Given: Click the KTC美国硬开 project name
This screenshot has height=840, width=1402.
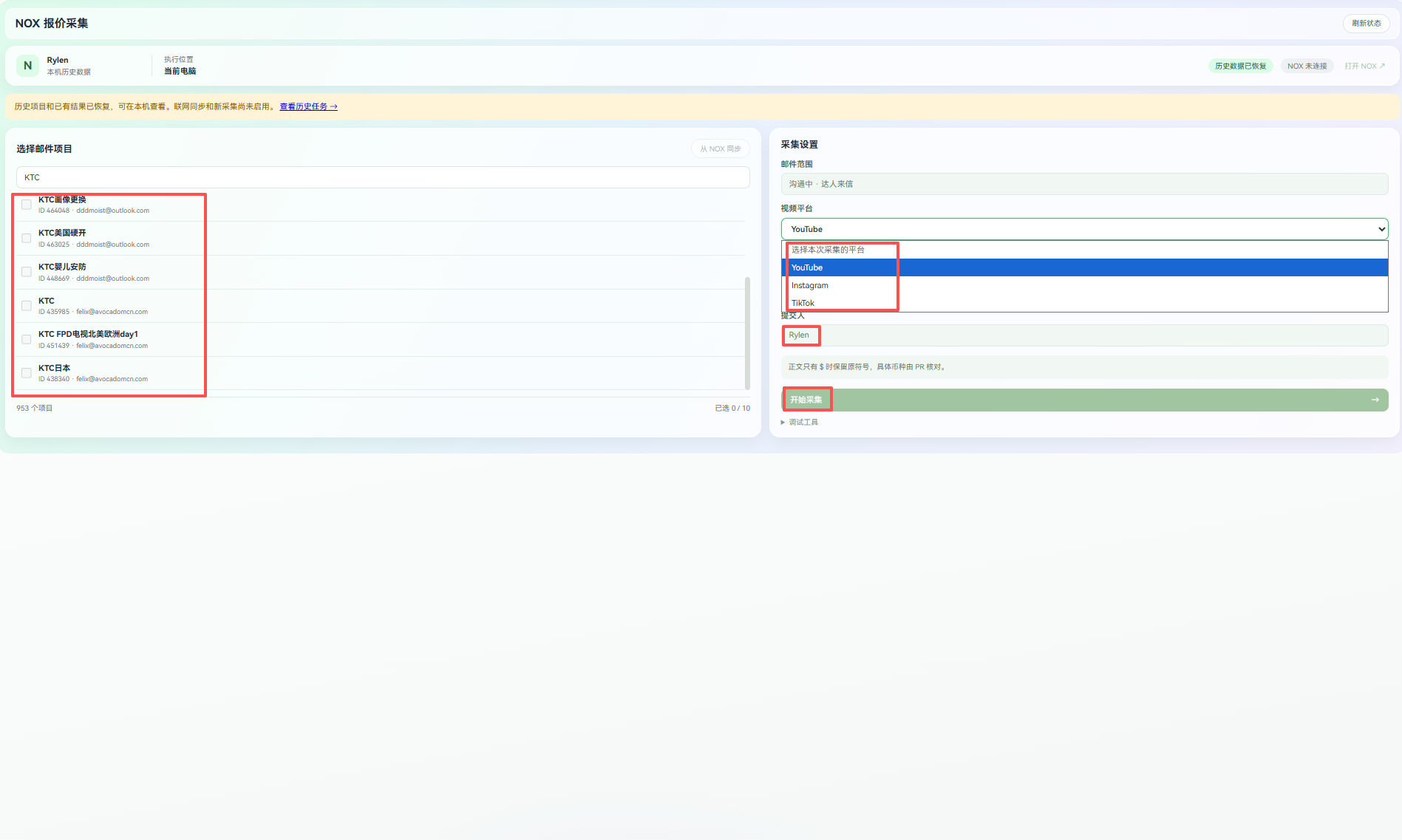Looking at the screenshot, I should [62, 233].
